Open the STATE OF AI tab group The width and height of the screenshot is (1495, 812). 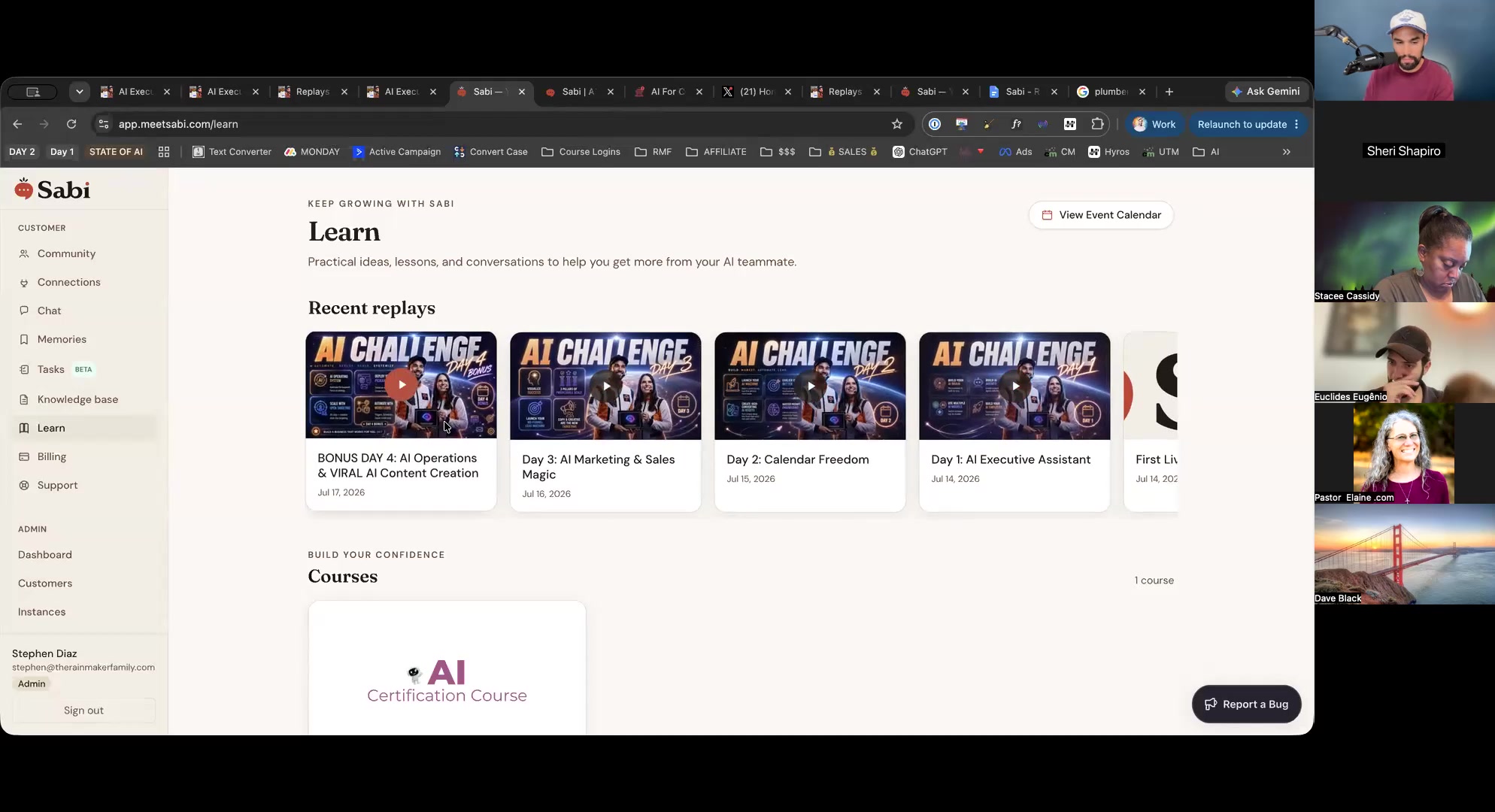point(116,152)
